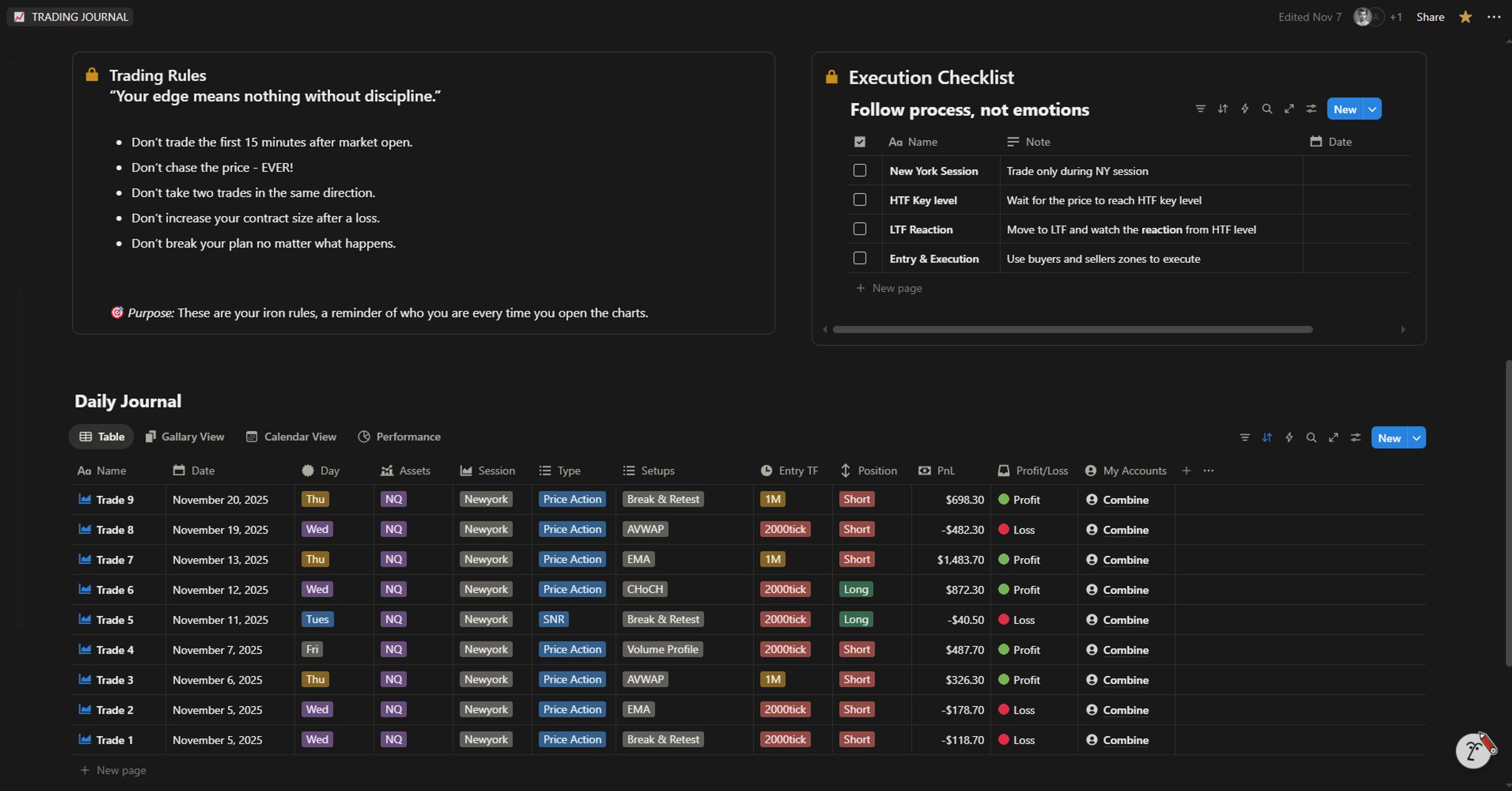
Task: Open Execution Checklist in full page
Action: point(1289,109)
